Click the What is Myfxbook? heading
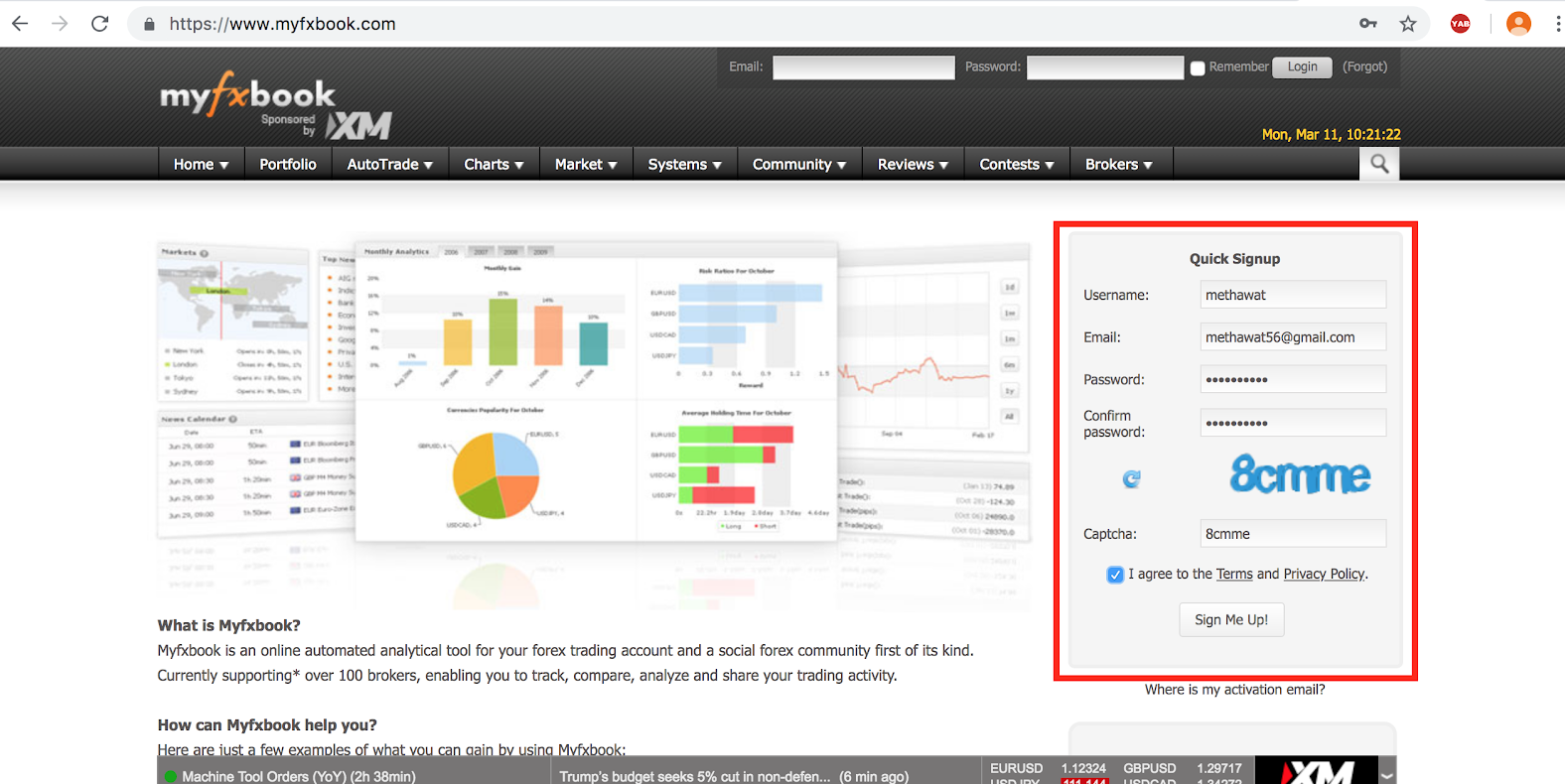The width and height of the screenshot is (1565, 784). pos(228,625)
